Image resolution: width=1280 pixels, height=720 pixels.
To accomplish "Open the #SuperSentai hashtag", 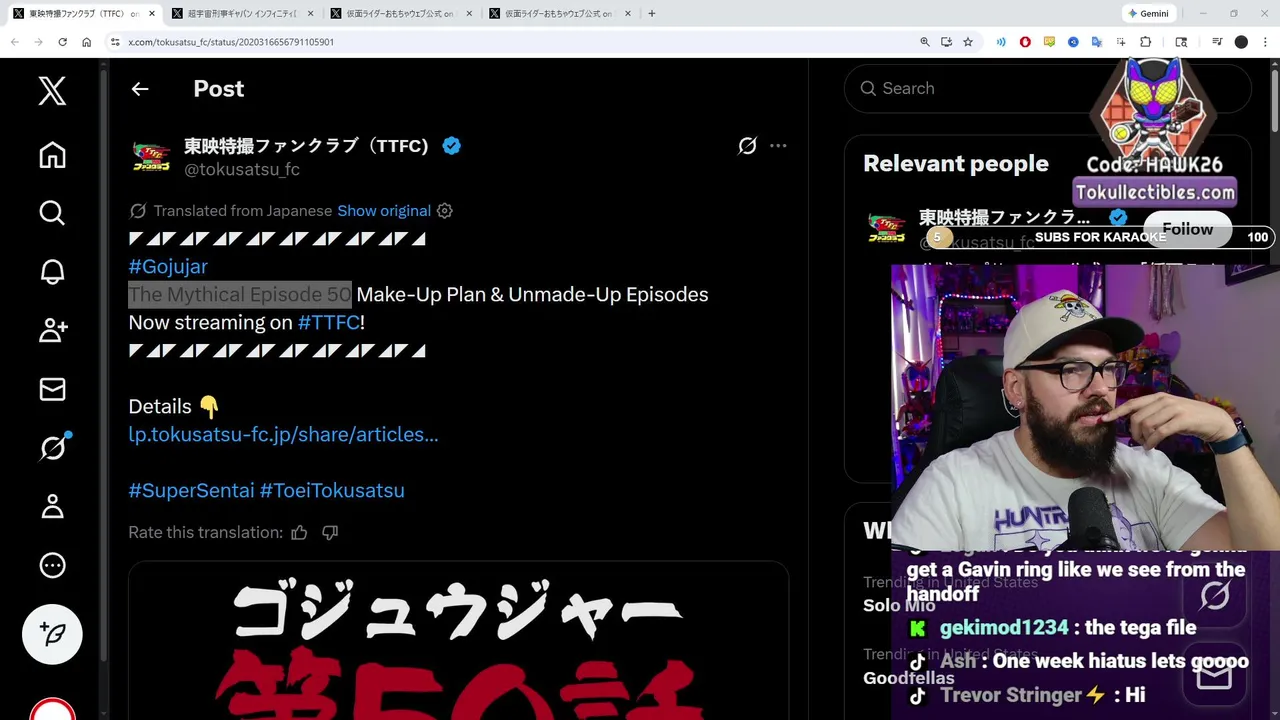I will (191, 491).
